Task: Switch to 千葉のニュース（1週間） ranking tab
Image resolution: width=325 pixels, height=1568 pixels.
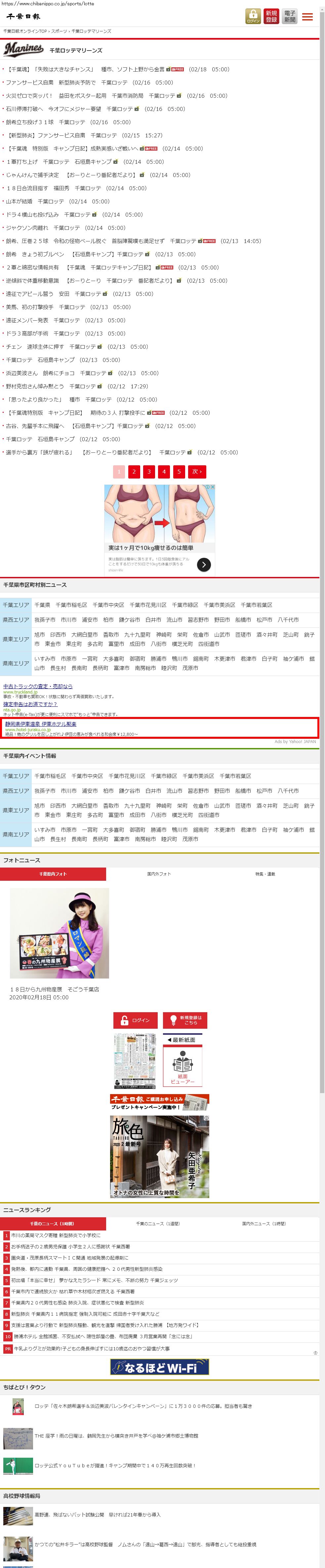Action: [x=158, y=1224]
